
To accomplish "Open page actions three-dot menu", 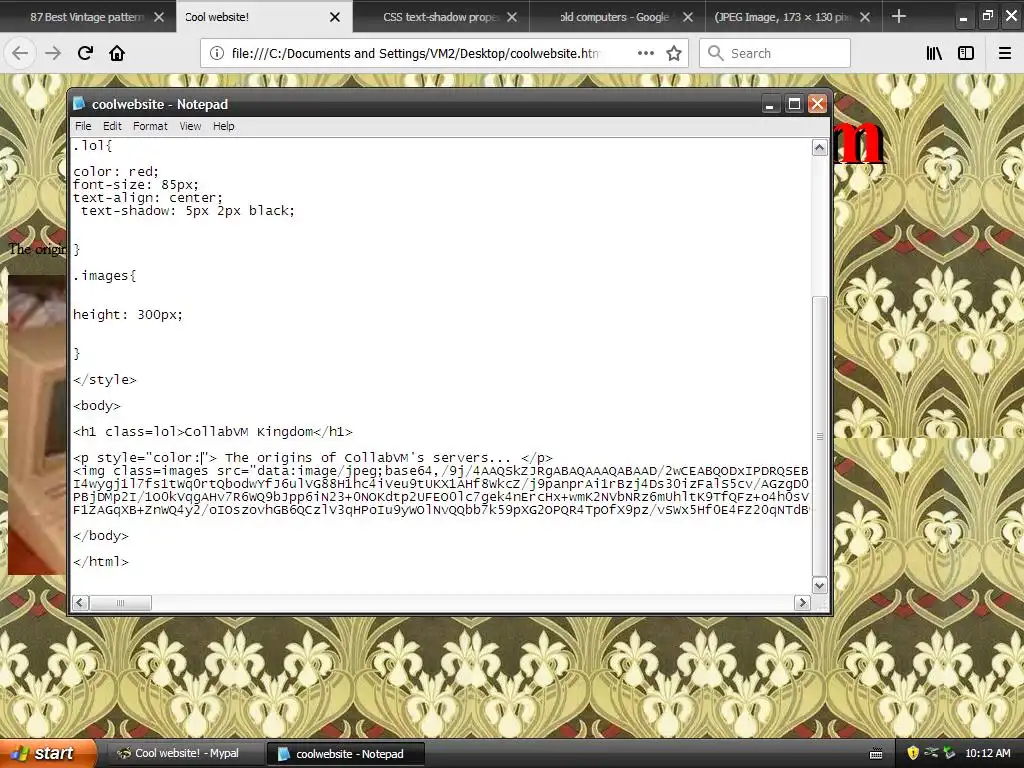I will (x=646, y=53).
